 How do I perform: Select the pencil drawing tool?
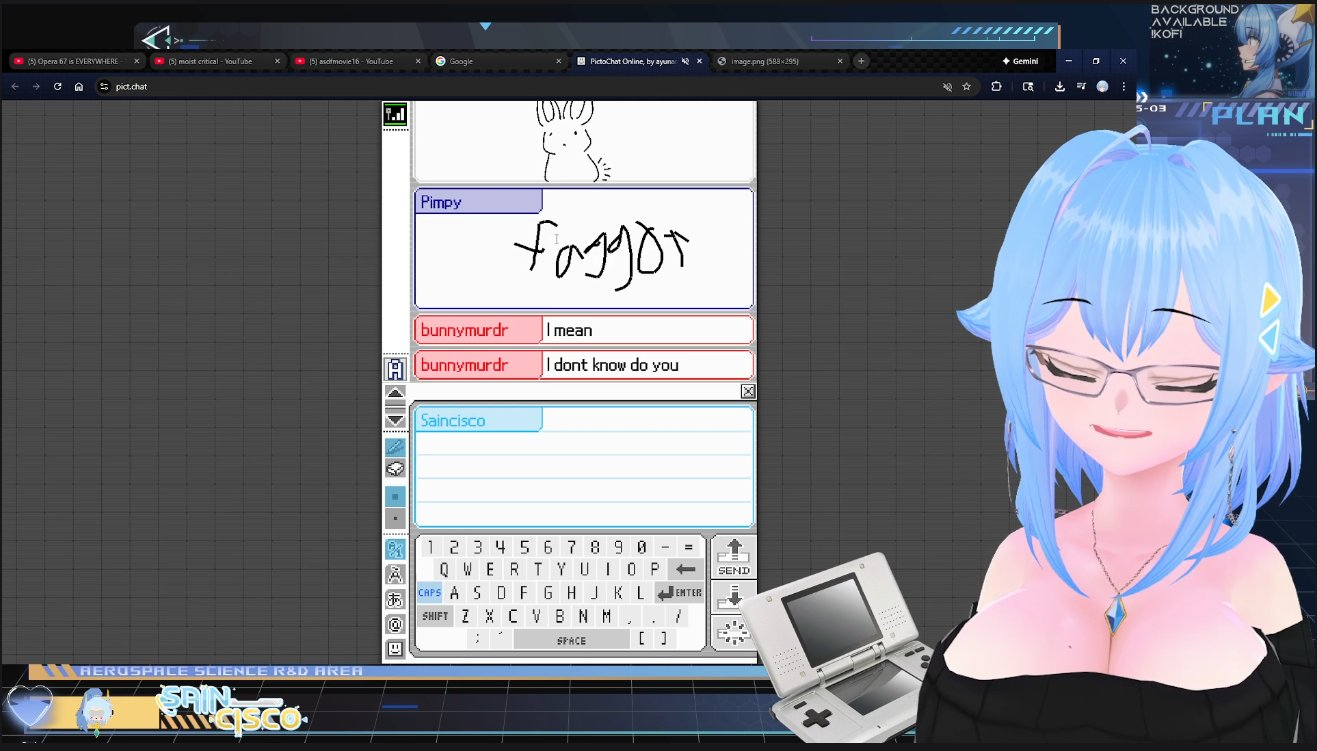coord(395,447)
